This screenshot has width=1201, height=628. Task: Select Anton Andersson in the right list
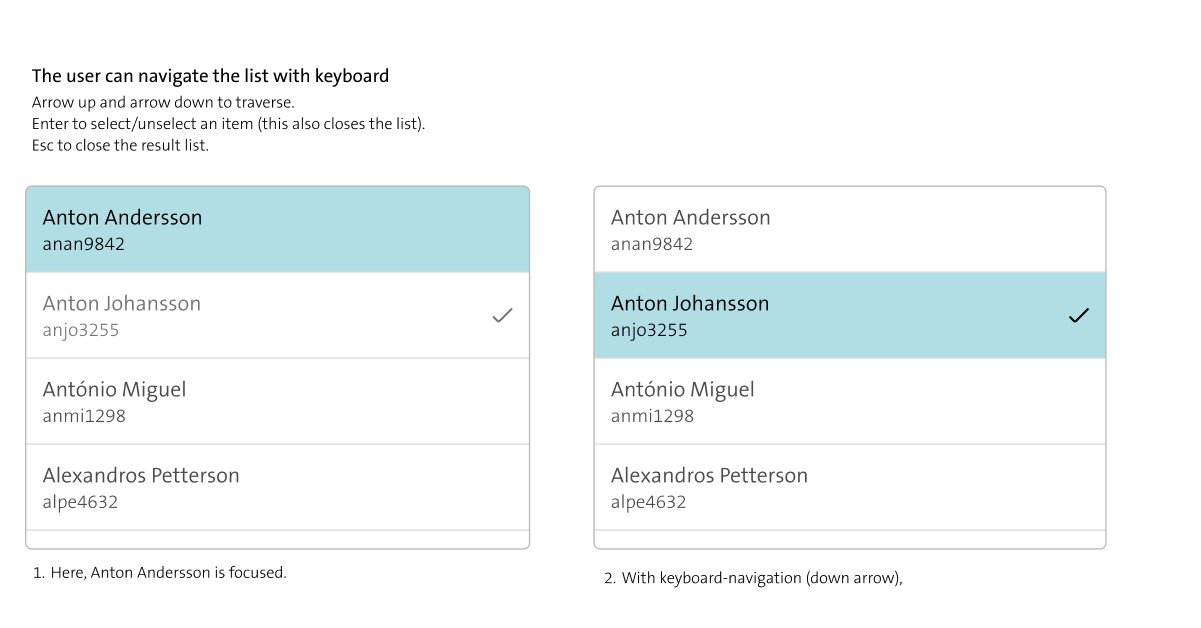[690, 218]
